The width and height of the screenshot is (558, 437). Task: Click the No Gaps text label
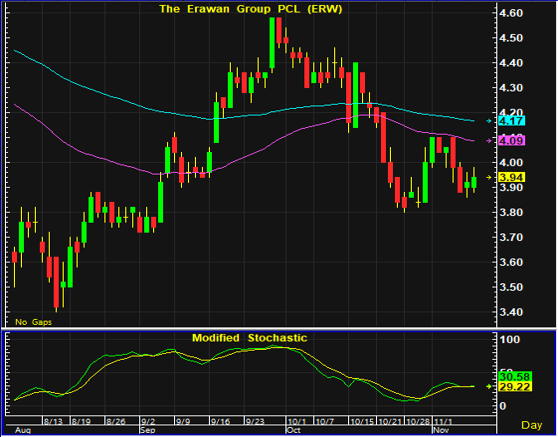click(33, 322)
